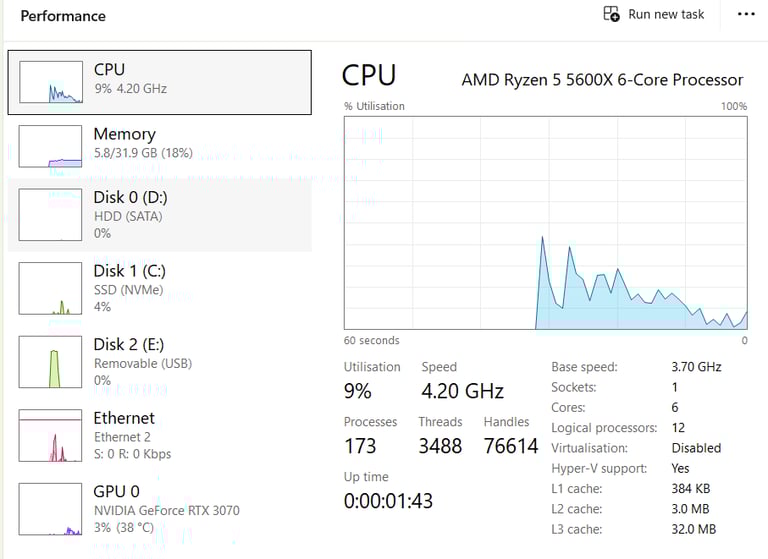Click the Disk 1 mini activity graph
The height and width of the screenshot is (559, 768).
tap(50, 289)
